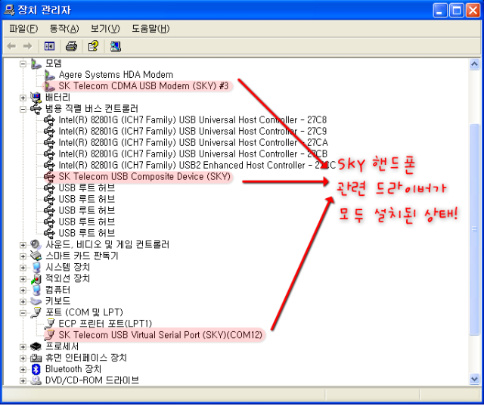Image resolution: width=484 pixels, height=405 pixels.
Task: Open the Properties/help toolbar icon with question mark
Action: 93,46
